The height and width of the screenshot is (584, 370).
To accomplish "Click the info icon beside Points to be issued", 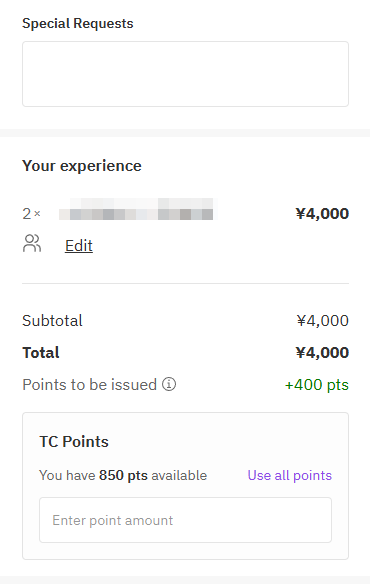I will 169,384.
